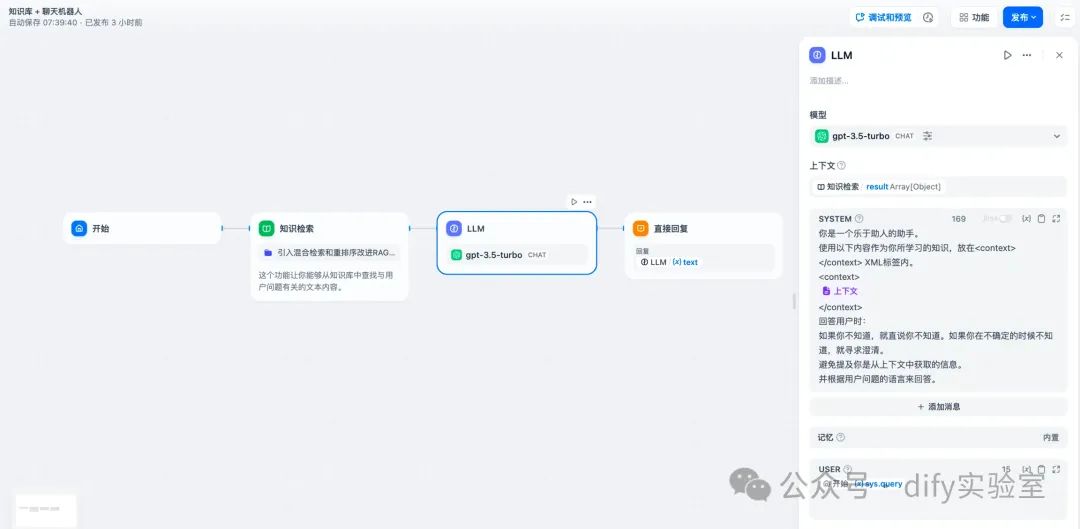Click the sys.query variable chip
This screenshot has height=529, width=1080.
click(878, 484)
